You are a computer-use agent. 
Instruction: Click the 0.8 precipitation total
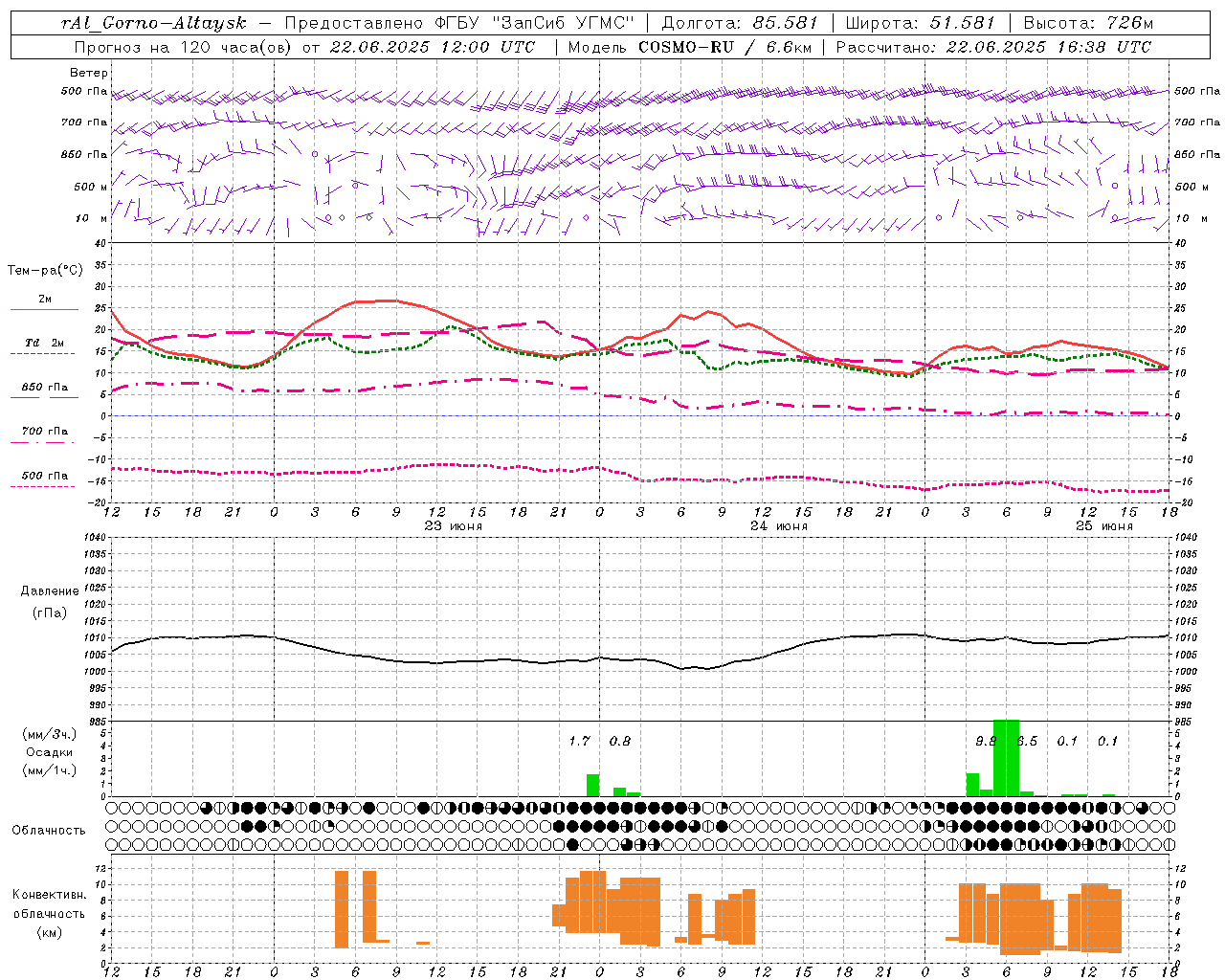point(620,741)
